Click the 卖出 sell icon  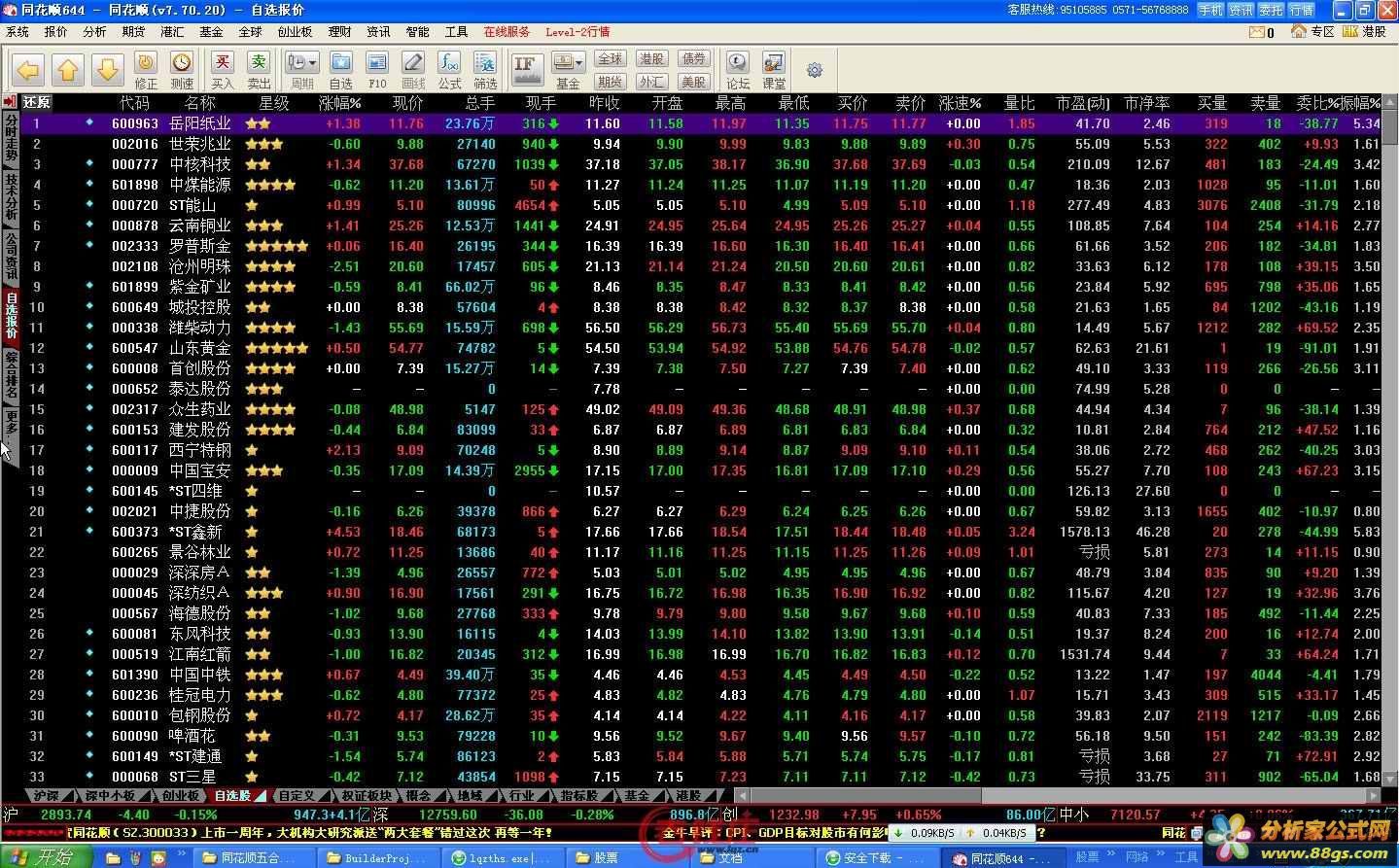[259, 71]
